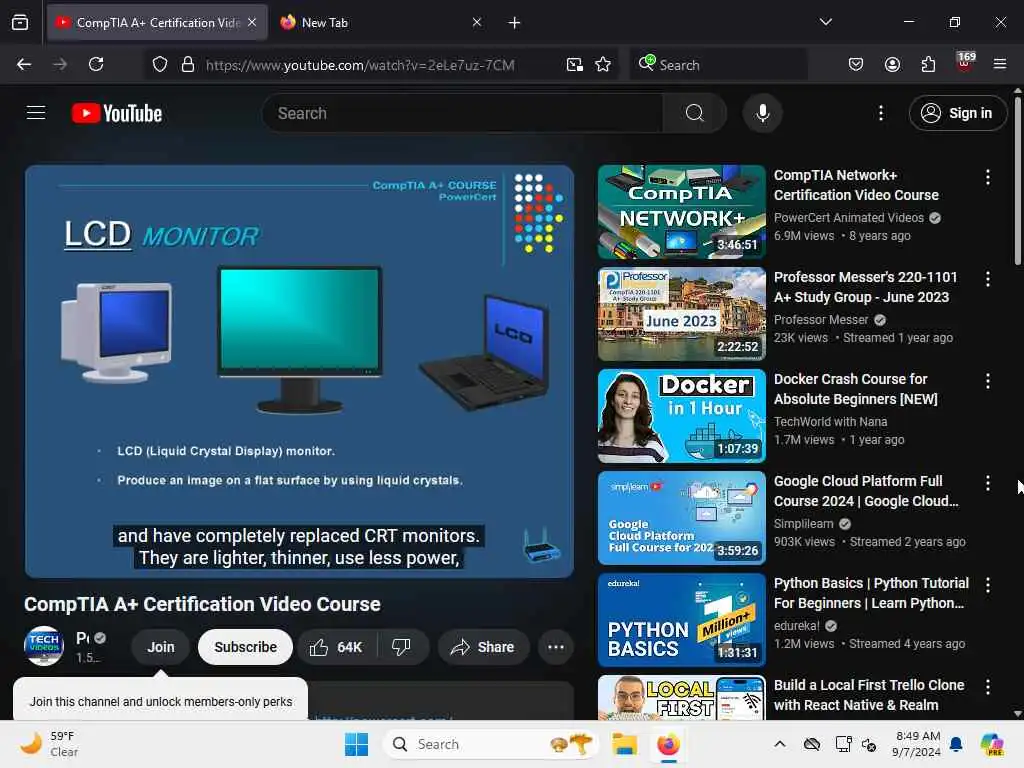Open Firefox from the taskbar

[668, 744]
